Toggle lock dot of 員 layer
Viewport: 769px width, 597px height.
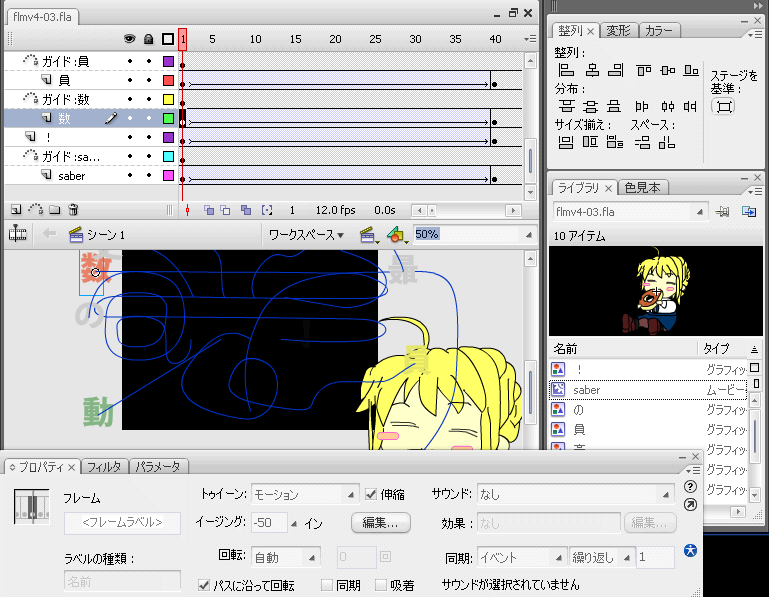point(149,80)
